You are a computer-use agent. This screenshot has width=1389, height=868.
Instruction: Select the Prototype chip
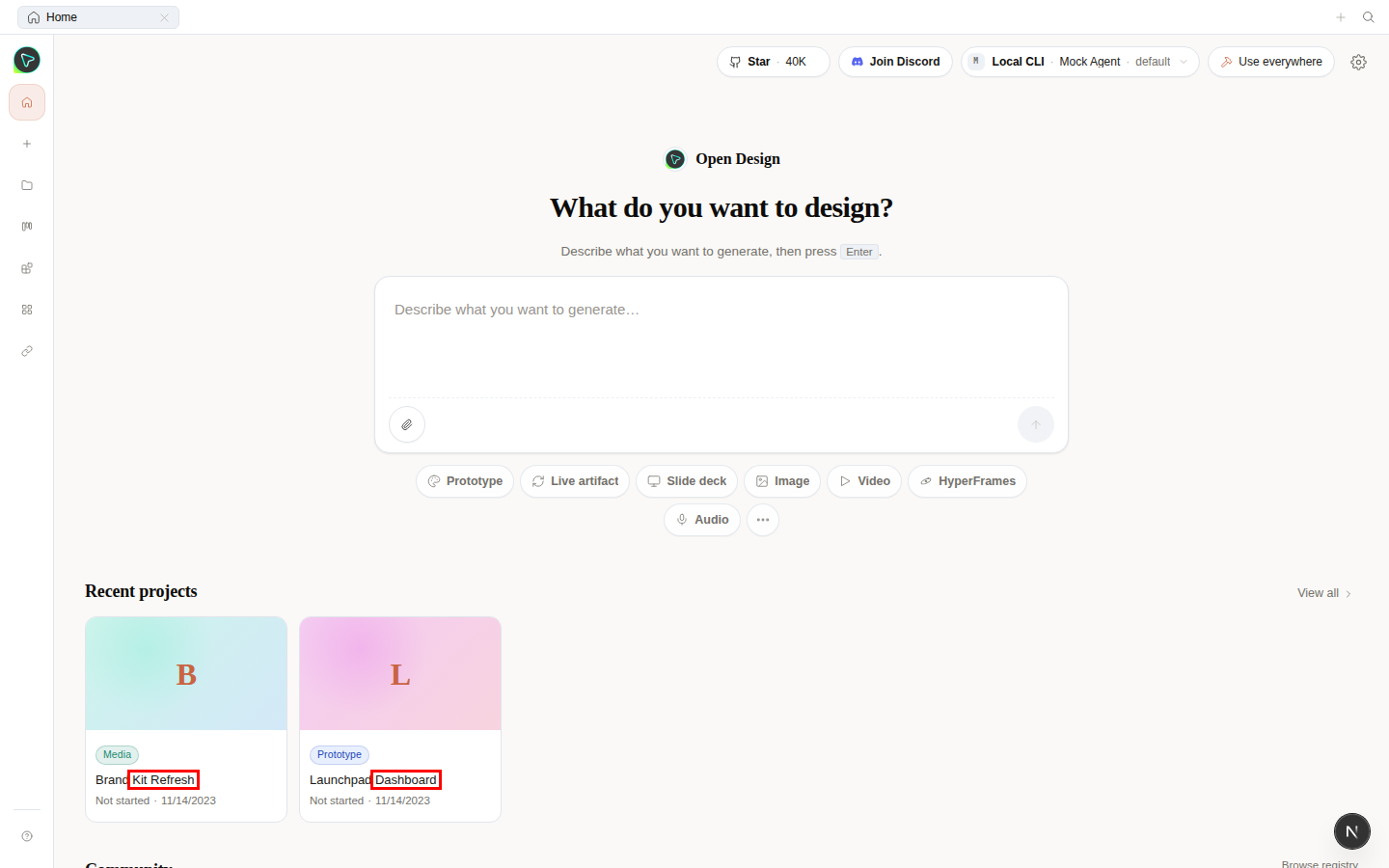point(465,481)
